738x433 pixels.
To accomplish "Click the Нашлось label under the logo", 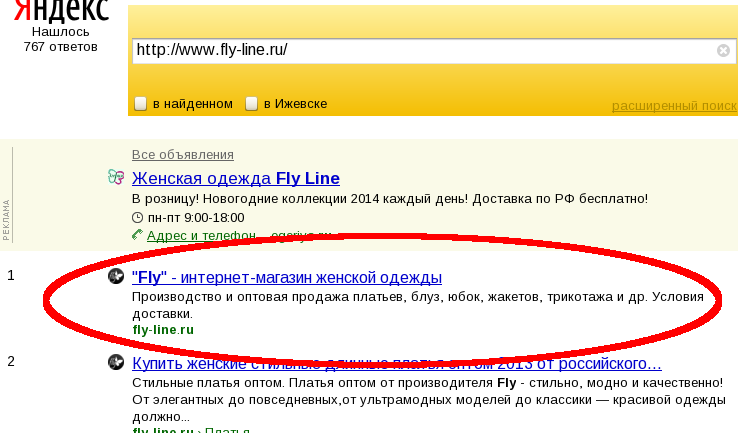I will [61, 32].
